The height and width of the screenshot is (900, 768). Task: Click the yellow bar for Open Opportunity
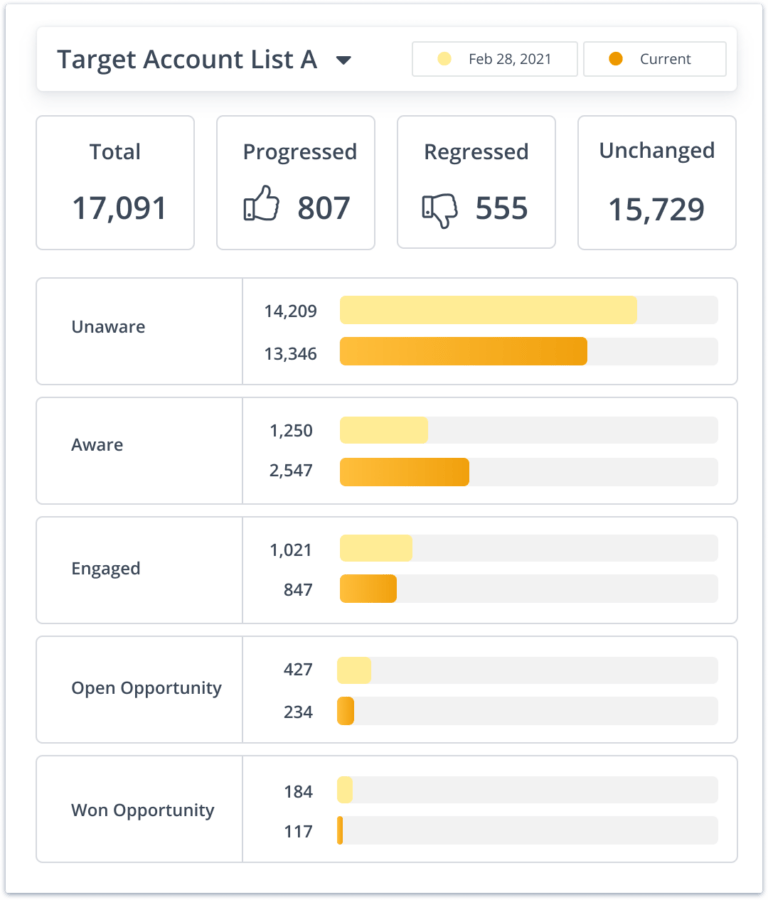[355, 669]
